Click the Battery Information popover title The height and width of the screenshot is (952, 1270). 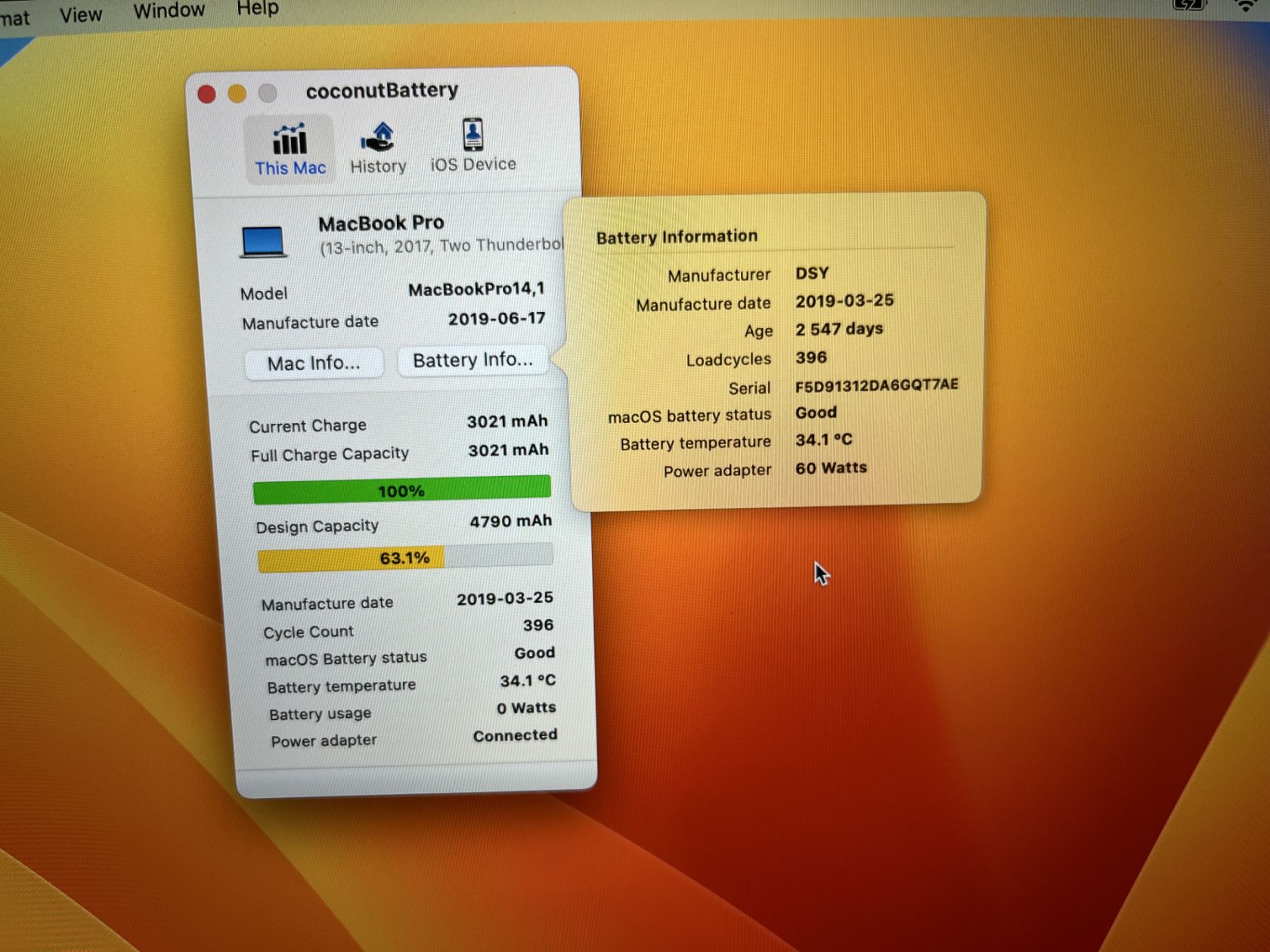point(677,237)
